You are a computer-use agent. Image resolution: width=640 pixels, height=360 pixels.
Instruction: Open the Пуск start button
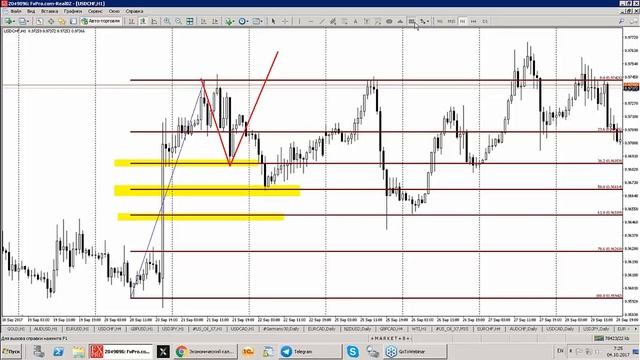11,351
